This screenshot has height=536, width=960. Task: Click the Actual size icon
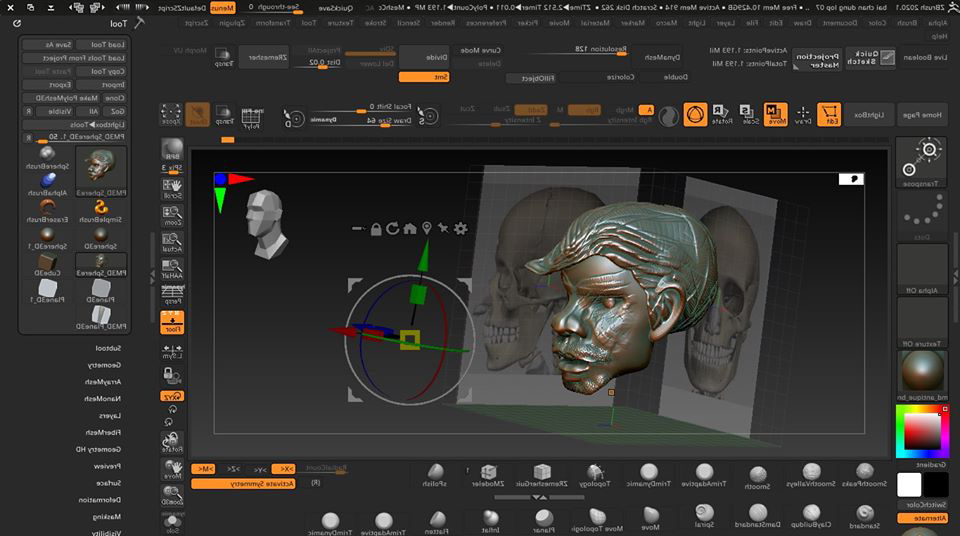[x=172, y=243]
